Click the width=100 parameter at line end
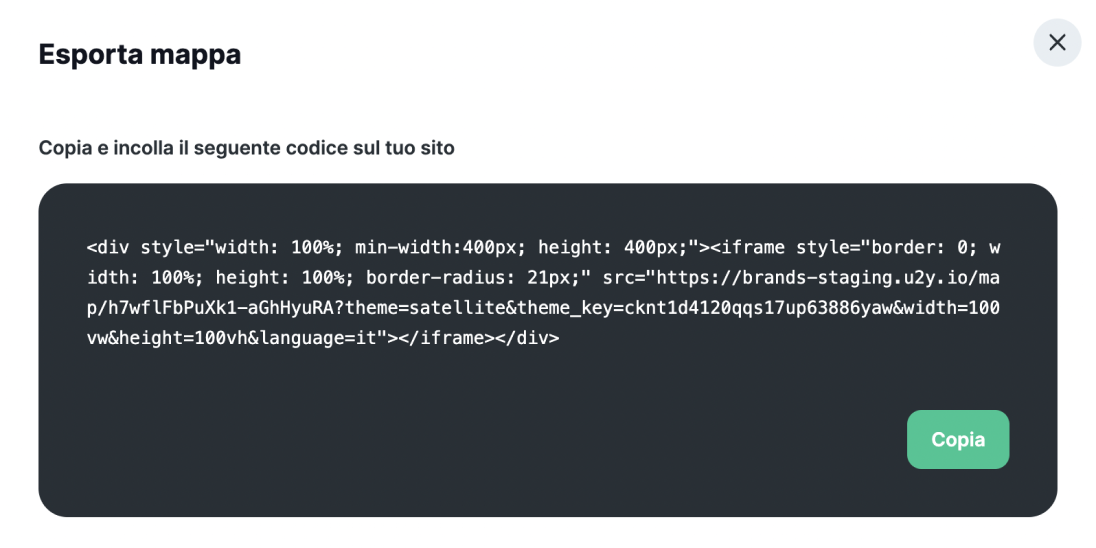The height and width of the screenshot is (548, 1096). pyautogui.click(x=948, y=308)
